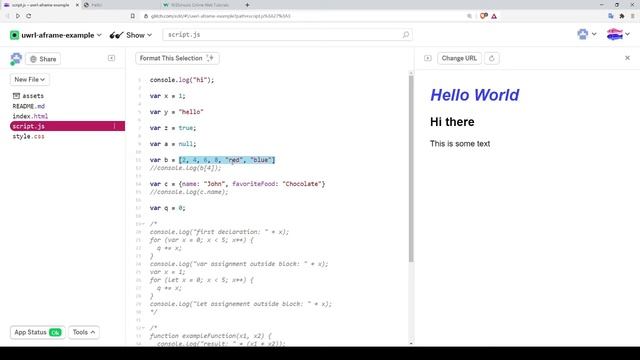
Task: Expand the Tools menu
Action: click(x=84, y=332)
